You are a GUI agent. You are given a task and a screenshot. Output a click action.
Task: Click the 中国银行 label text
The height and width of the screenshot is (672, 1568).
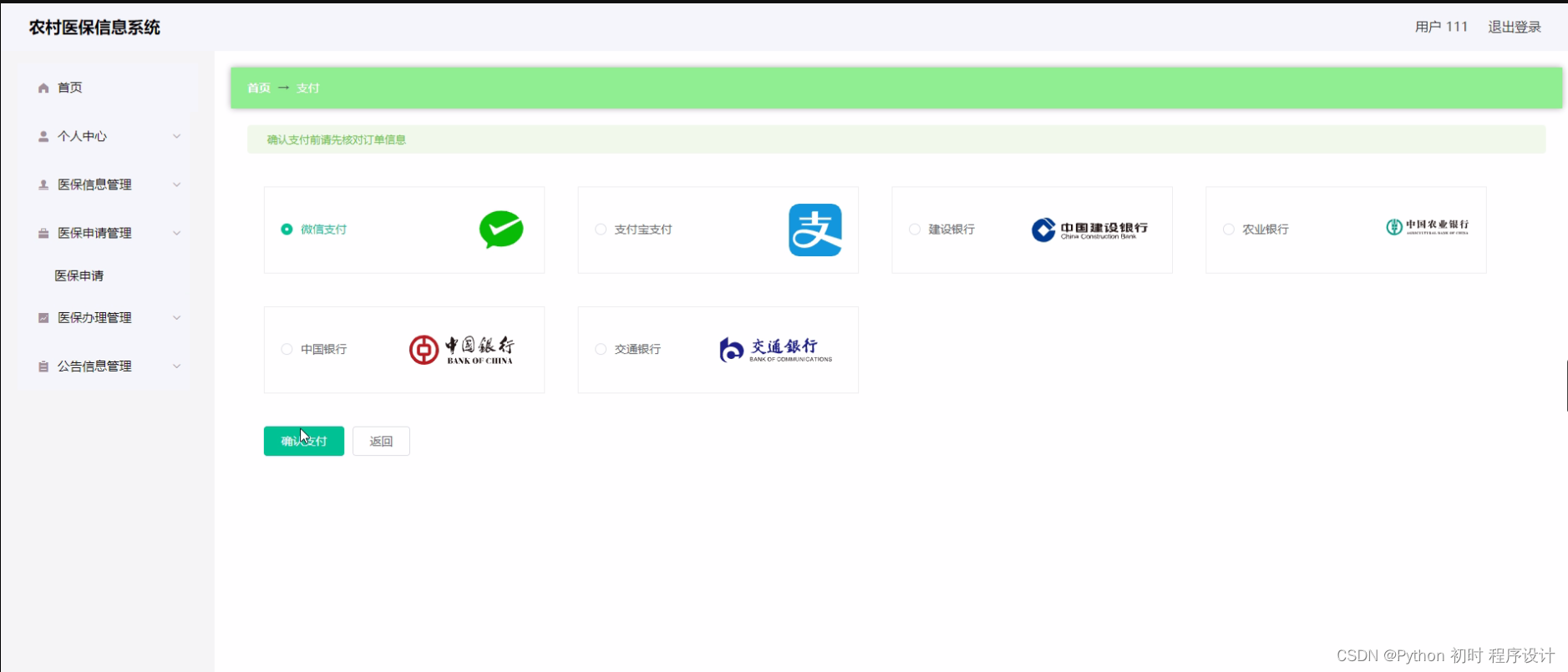[323, 349]
